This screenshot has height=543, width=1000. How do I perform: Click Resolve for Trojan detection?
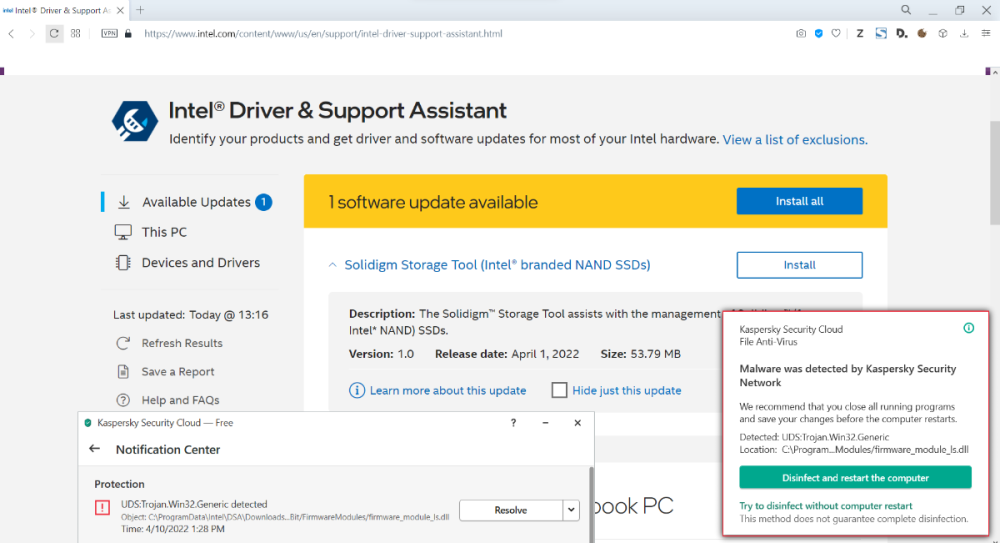pyautogui.click(x=511, y=510)
